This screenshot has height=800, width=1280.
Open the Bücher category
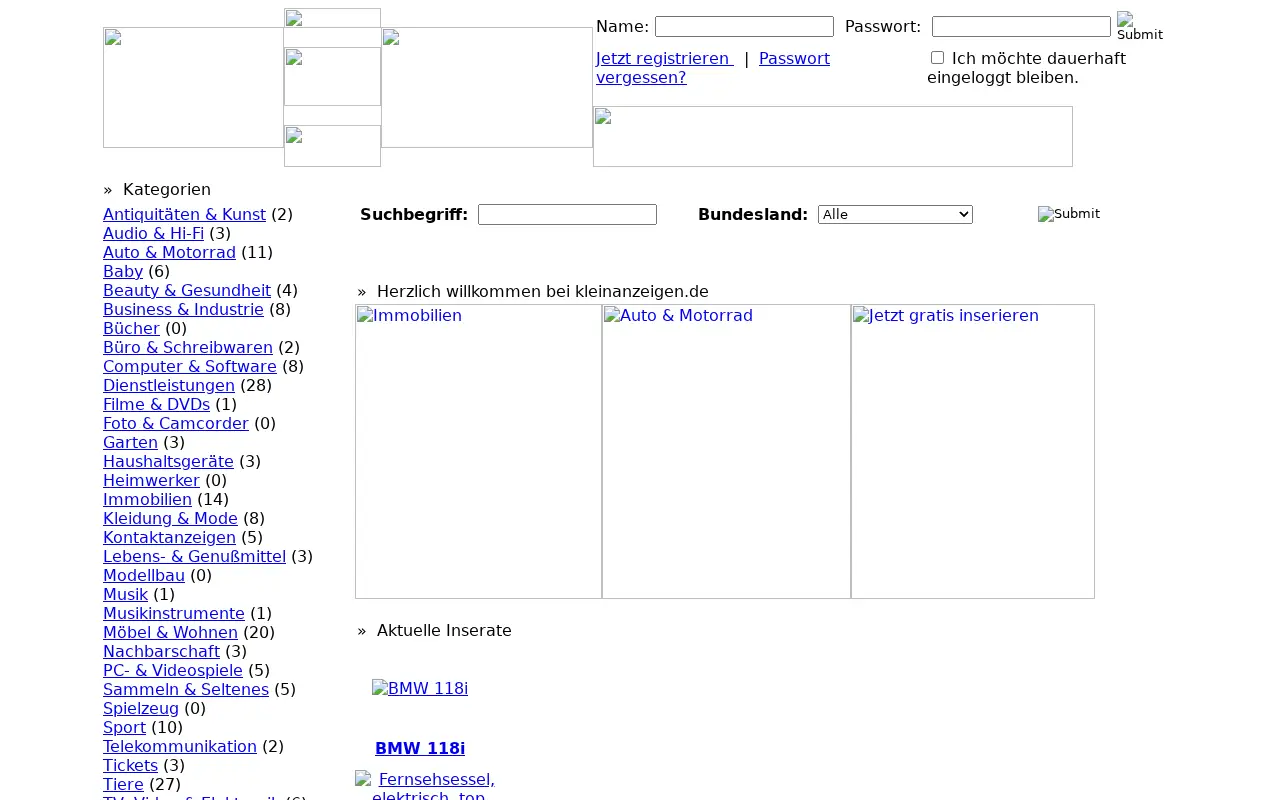[131, 328]
